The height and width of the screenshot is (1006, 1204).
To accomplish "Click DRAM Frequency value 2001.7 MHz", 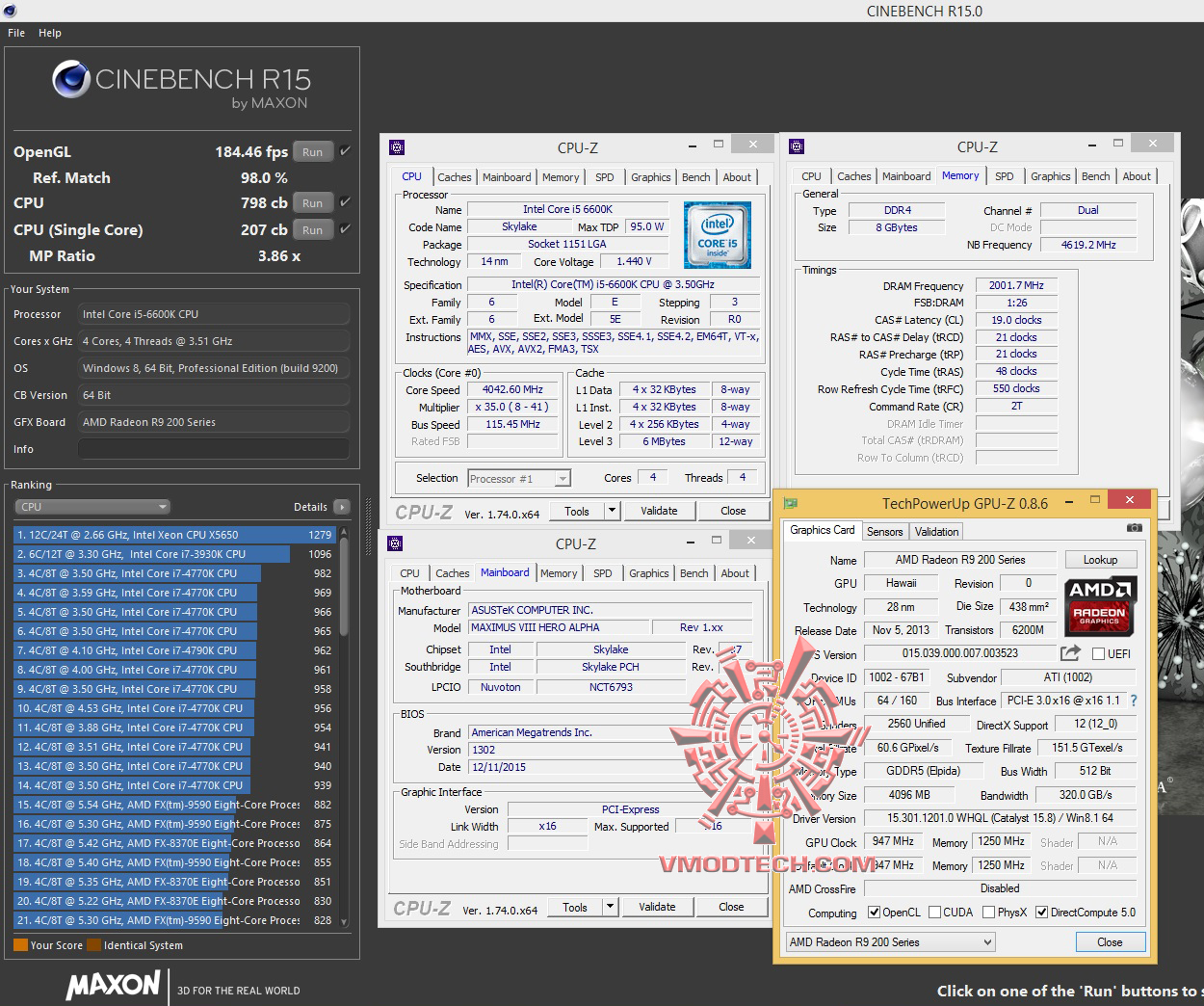I will [1016, 285].
